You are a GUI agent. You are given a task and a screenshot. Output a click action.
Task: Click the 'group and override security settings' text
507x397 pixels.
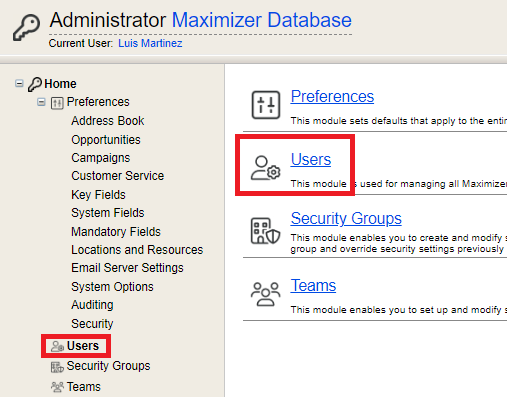[x=397, y=249]
